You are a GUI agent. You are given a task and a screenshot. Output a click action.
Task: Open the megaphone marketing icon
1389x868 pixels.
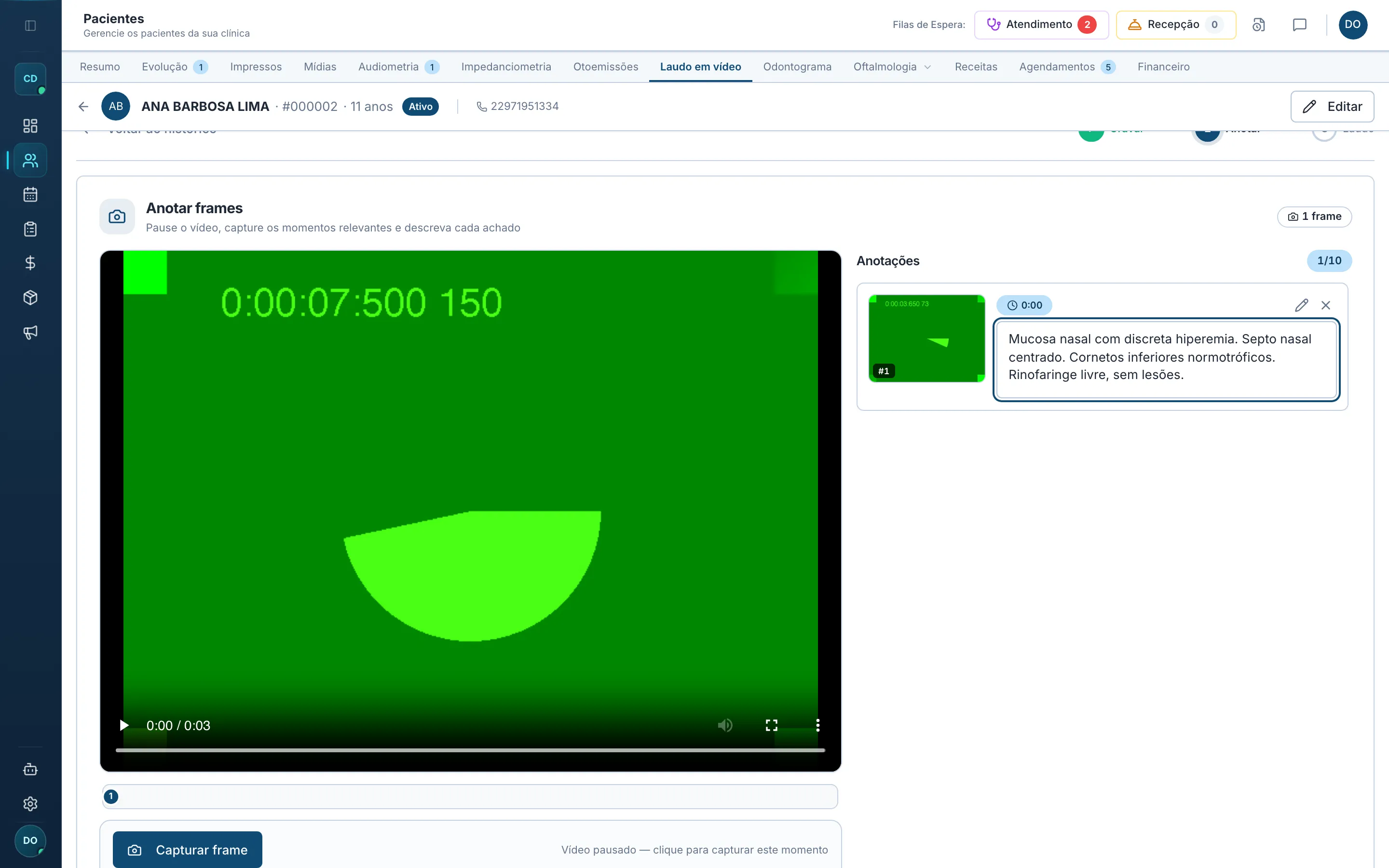[x=30, y=332]
